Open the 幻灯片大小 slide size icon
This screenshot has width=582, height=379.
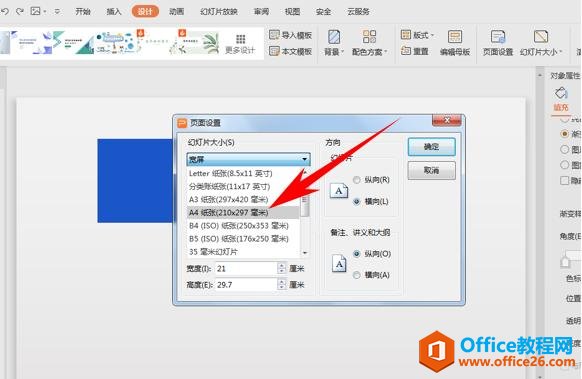pyautogui.click(x=540, y=37)
